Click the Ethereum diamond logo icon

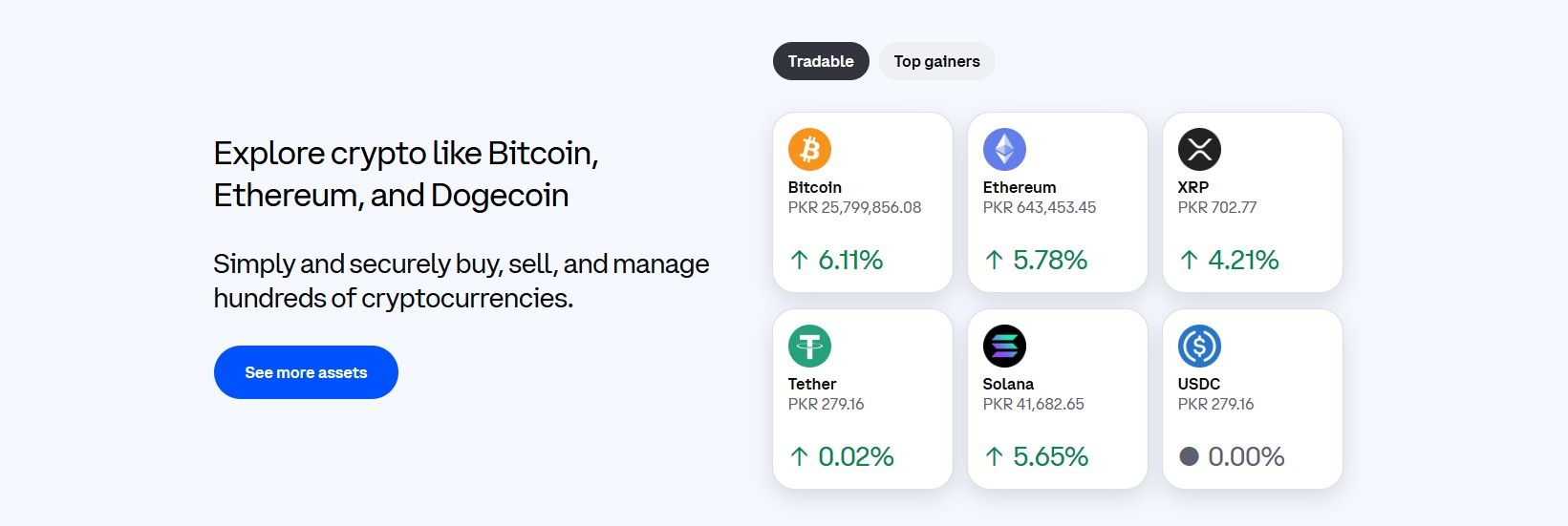[x=1004, y=150]
